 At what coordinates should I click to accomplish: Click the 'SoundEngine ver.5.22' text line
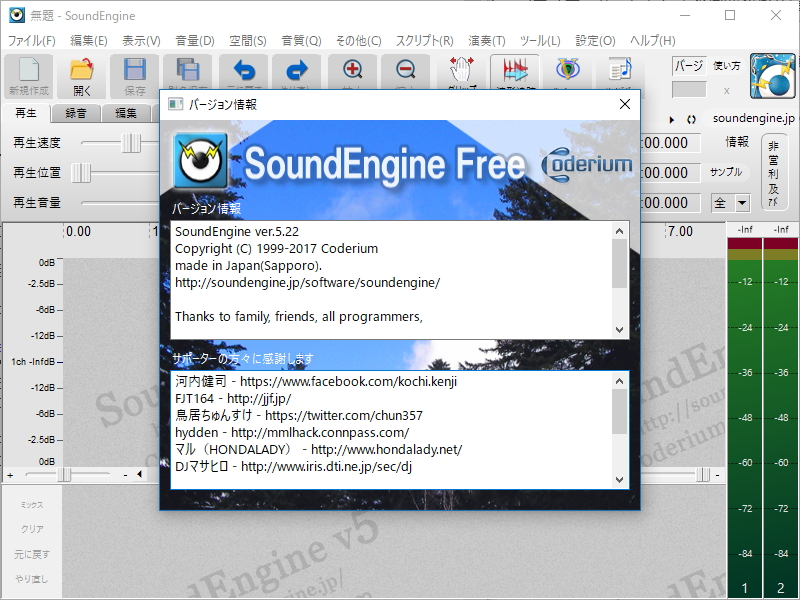[237, 232]
